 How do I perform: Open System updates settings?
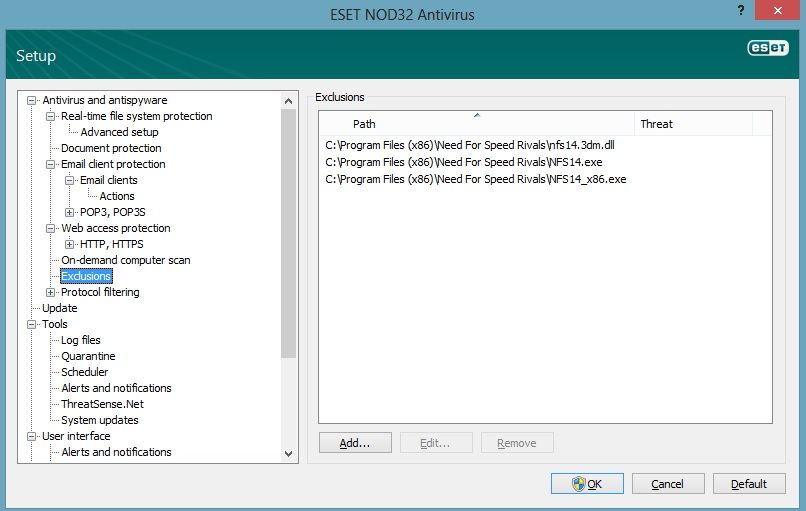tap(100, 420)
